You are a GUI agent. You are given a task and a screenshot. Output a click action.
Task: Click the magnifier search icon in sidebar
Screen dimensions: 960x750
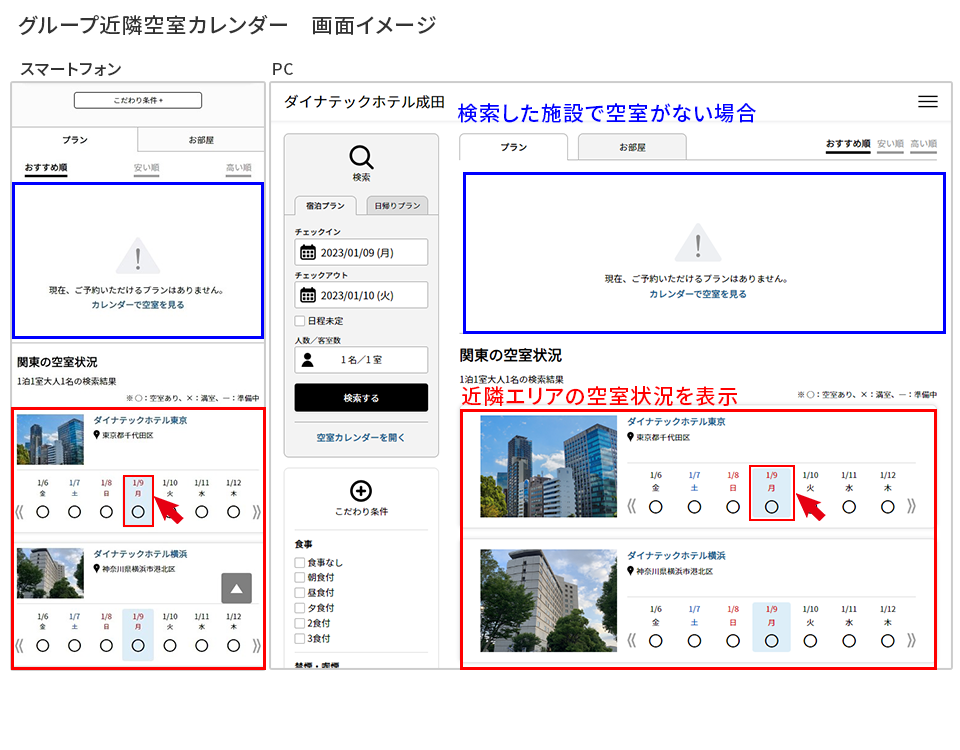[361, 157]
